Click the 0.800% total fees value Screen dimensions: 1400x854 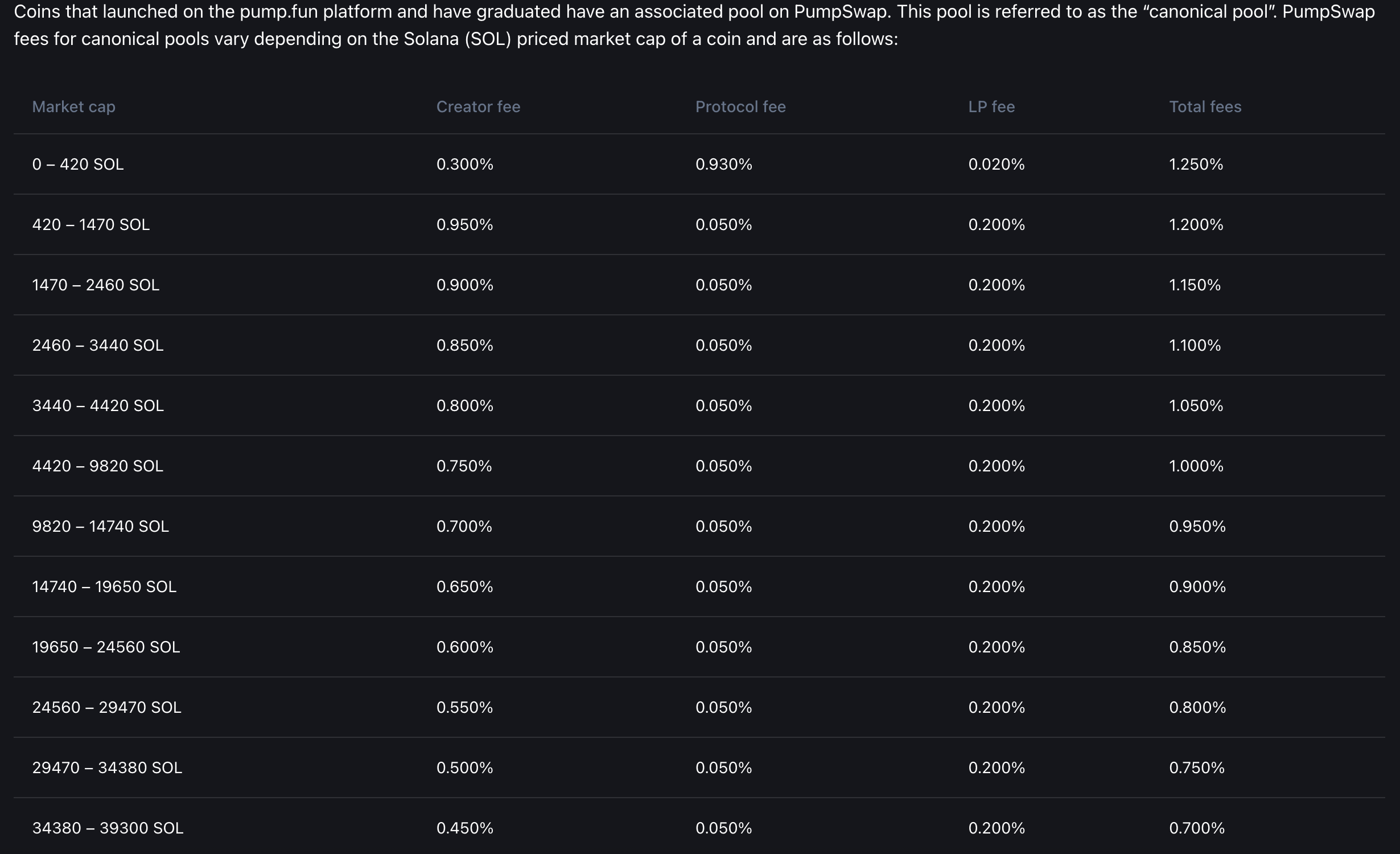[x=1197, y=708]
